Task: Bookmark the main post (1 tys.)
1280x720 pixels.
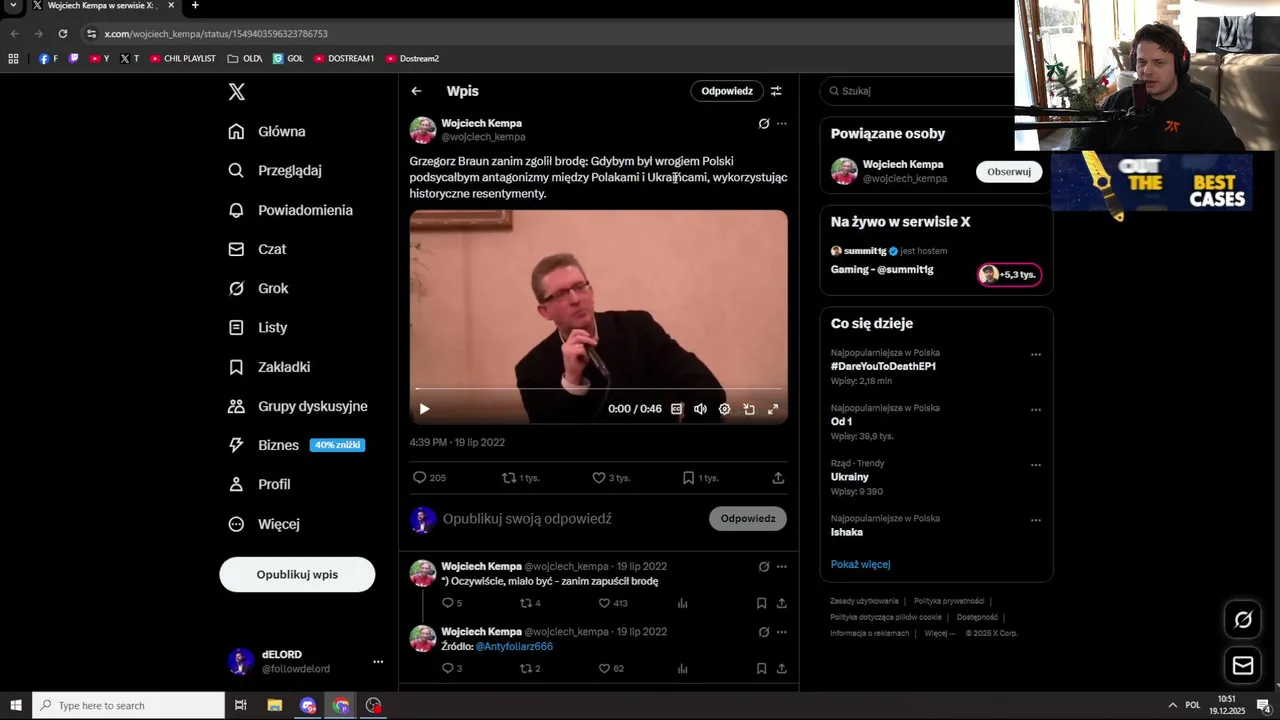Action: [x=700, y=478]
